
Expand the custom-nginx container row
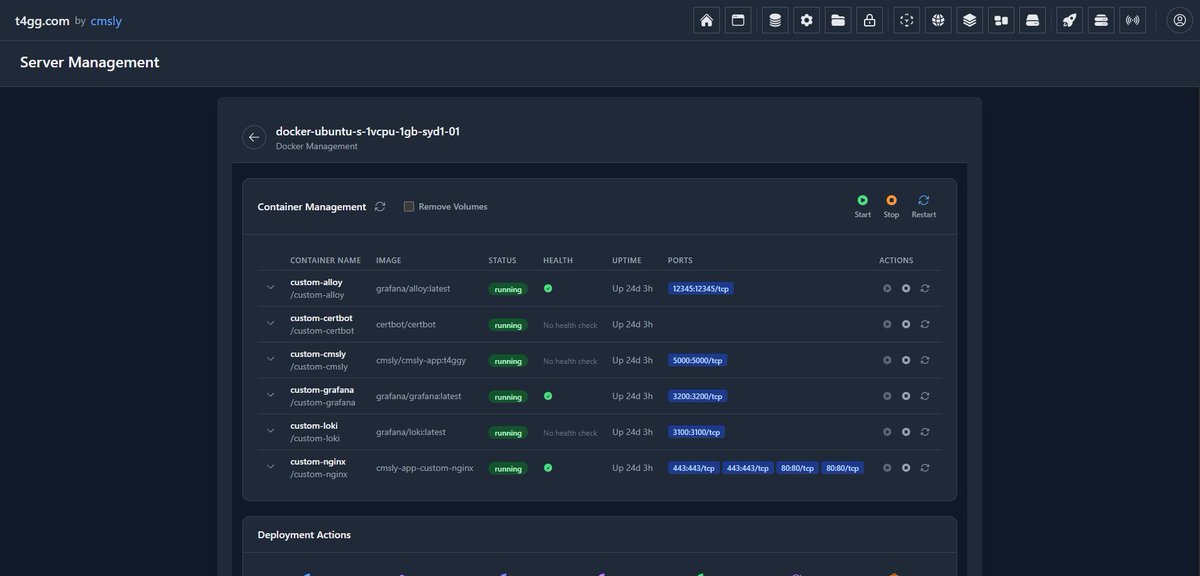pyautogui.click(x=270, y=467)
